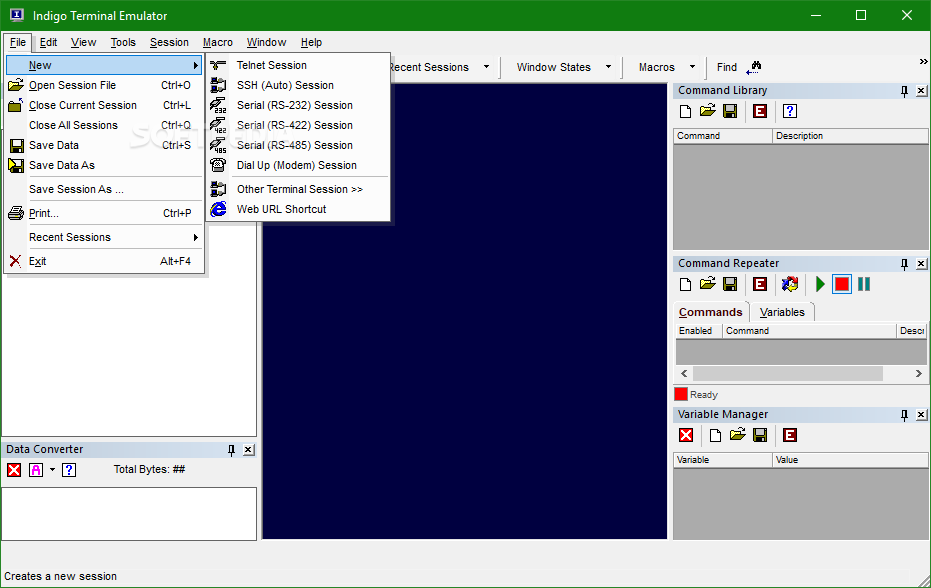Image resolution: width=931 pixels, height=588 pixels.
Task: Click the new document icon in Command Repeater
Action: [x=685, y=284]
